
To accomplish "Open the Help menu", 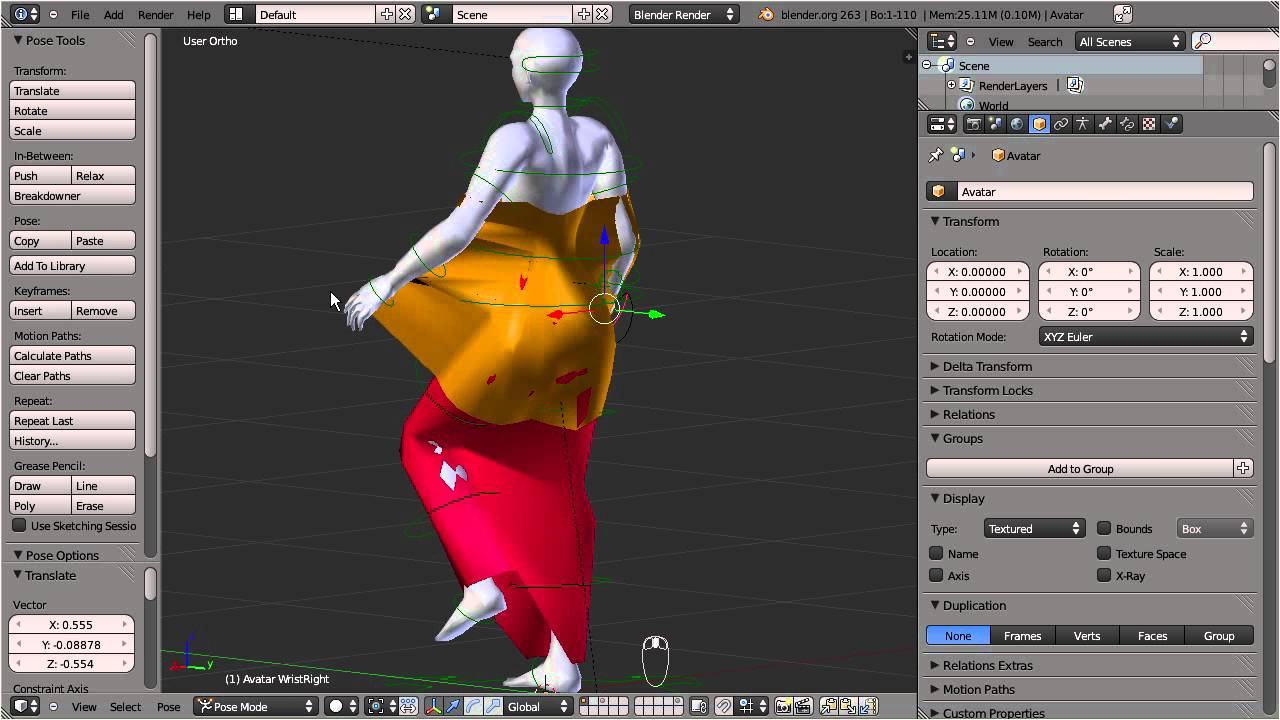I will [x=199, y=14].
